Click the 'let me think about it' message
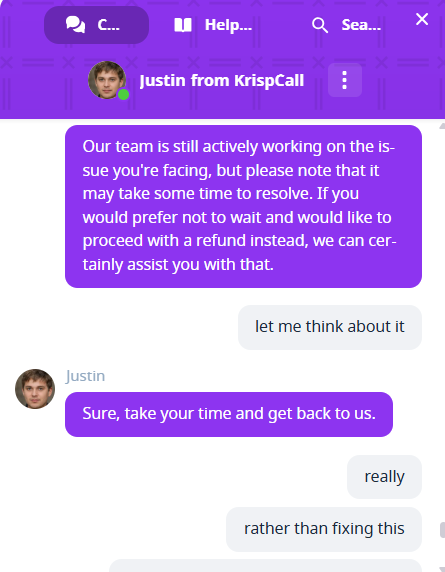This screenshot has width=445, height=572. coord(330,327)
